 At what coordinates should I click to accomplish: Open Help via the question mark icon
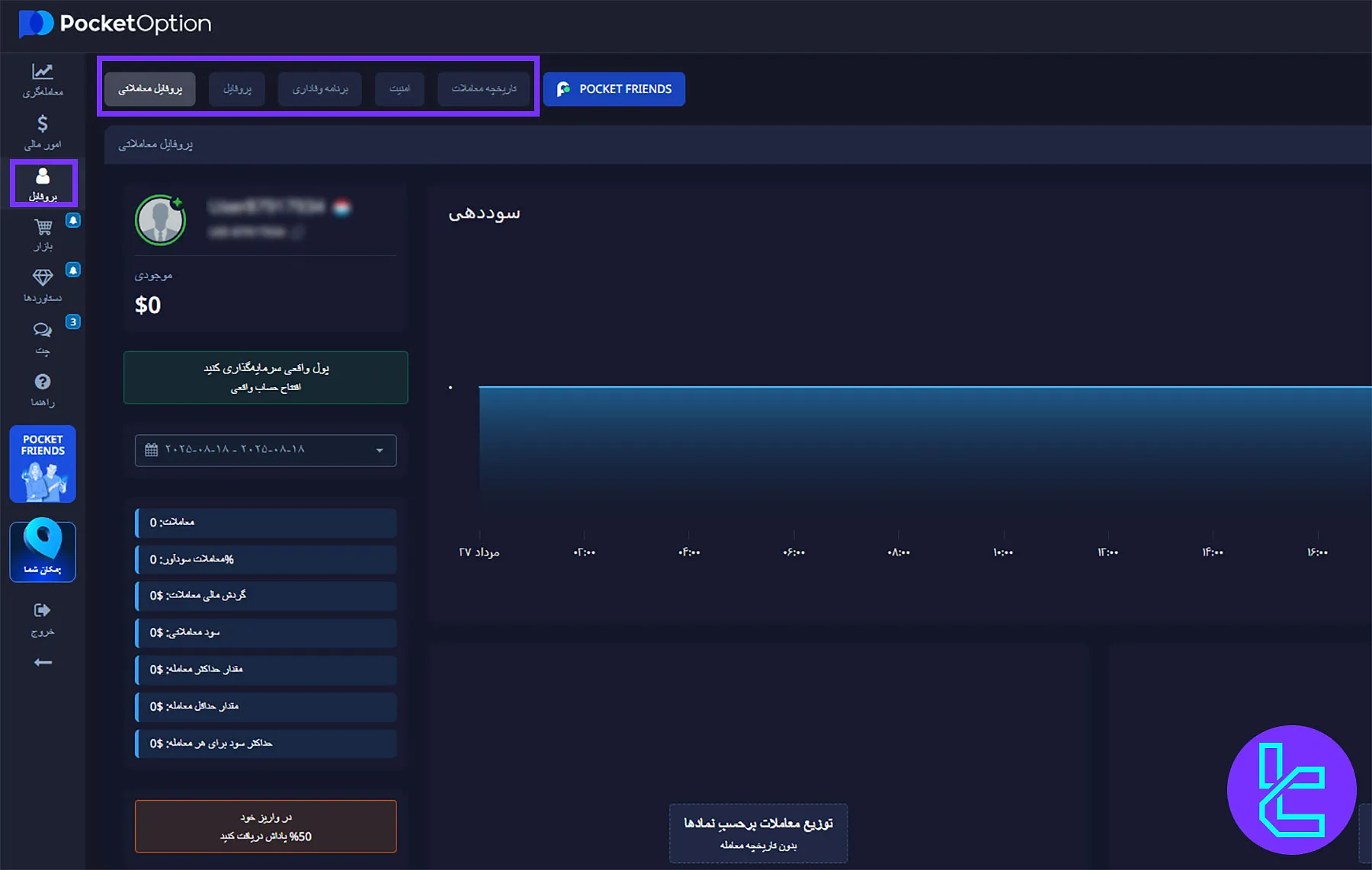tap(43, 389)
